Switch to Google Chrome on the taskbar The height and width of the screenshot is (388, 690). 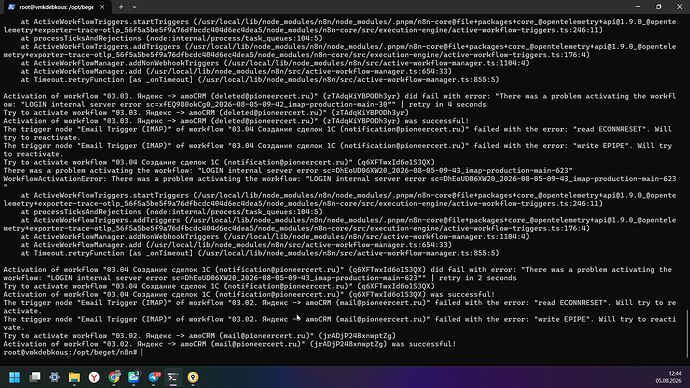[114, 377]
